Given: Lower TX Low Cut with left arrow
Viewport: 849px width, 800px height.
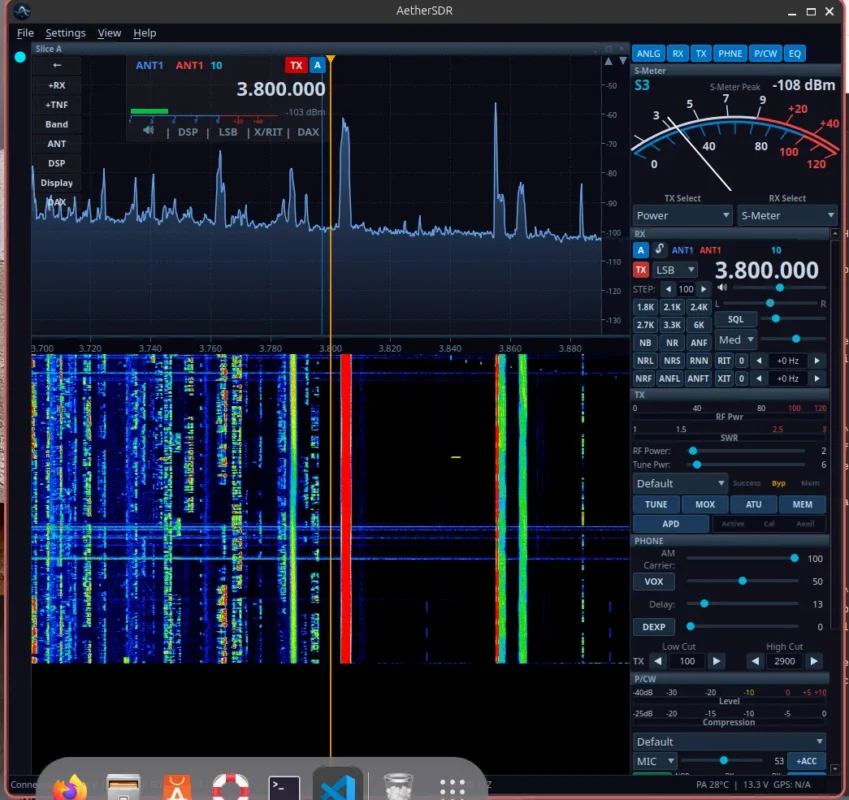Looking at the screenshot, I should [x=658, y=661].
